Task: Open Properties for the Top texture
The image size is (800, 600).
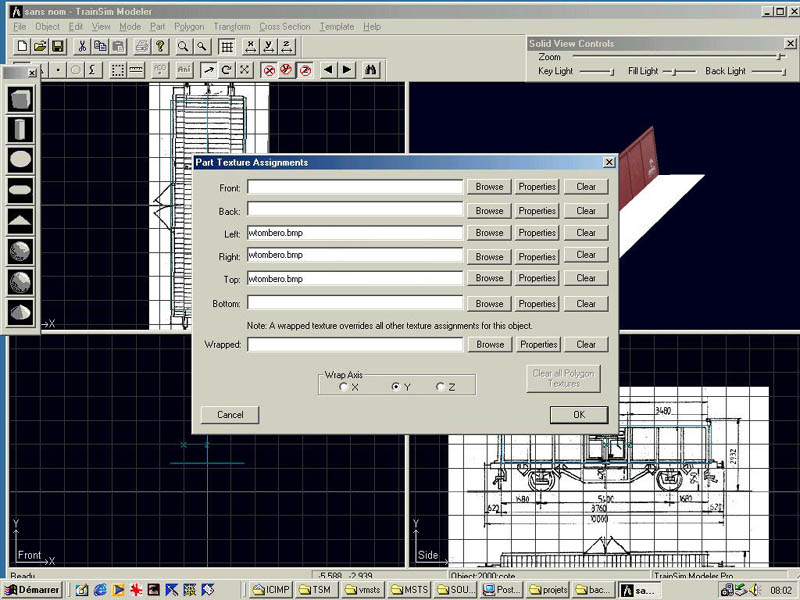Action: pyautogui.click(x=537, y=279)
